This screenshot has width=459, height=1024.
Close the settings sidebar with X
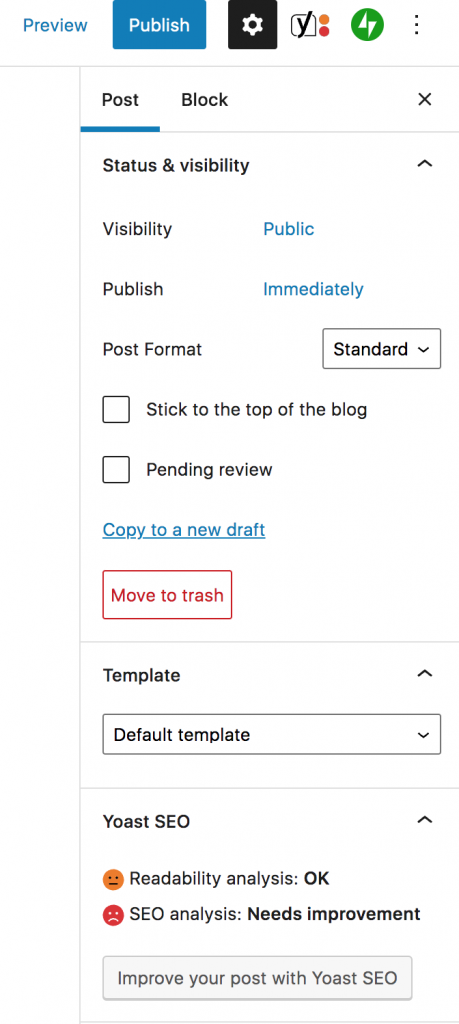click(424, 99)
